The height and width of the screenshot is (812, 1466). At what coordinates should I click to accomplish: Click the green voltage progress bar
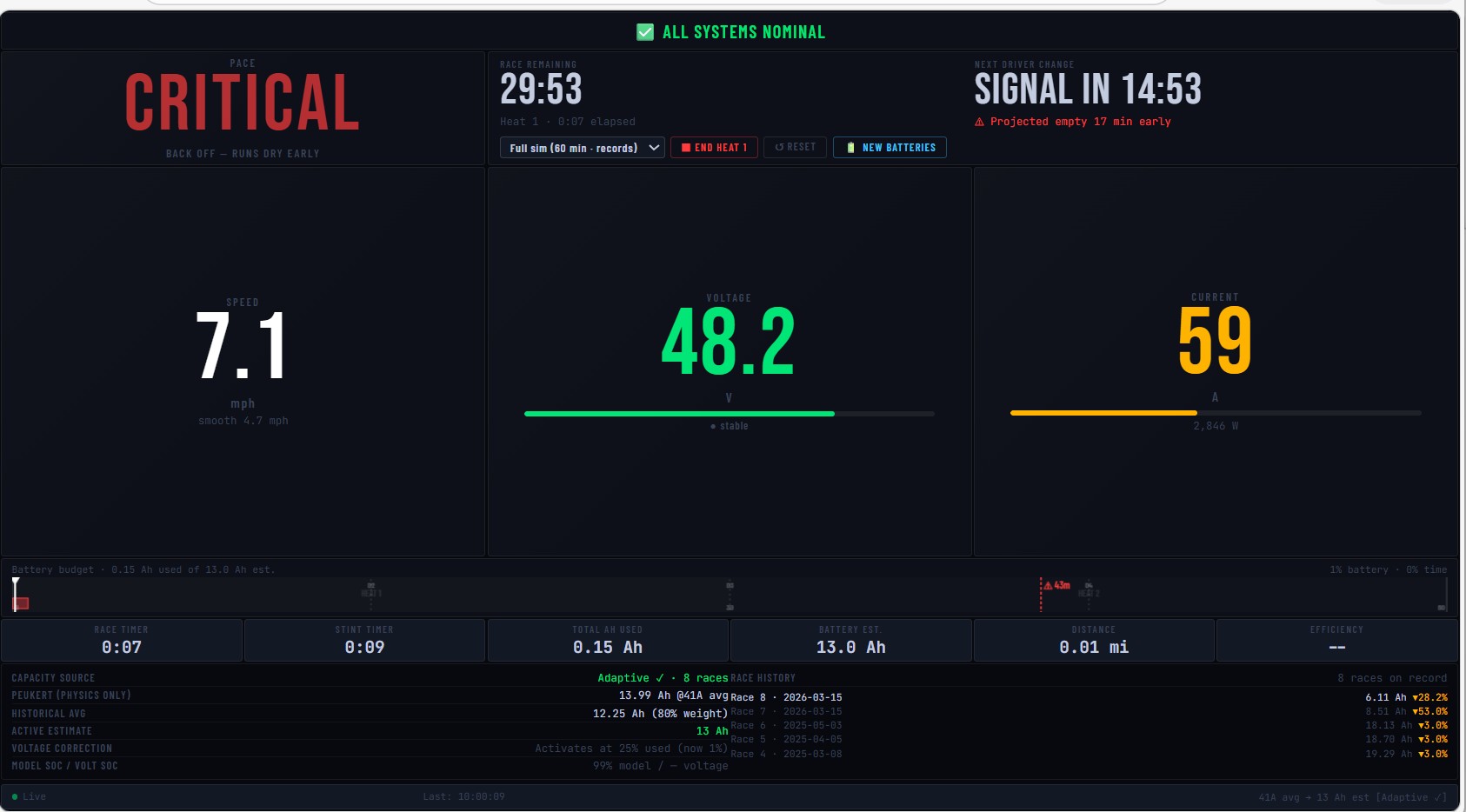(x=679, y=414)
